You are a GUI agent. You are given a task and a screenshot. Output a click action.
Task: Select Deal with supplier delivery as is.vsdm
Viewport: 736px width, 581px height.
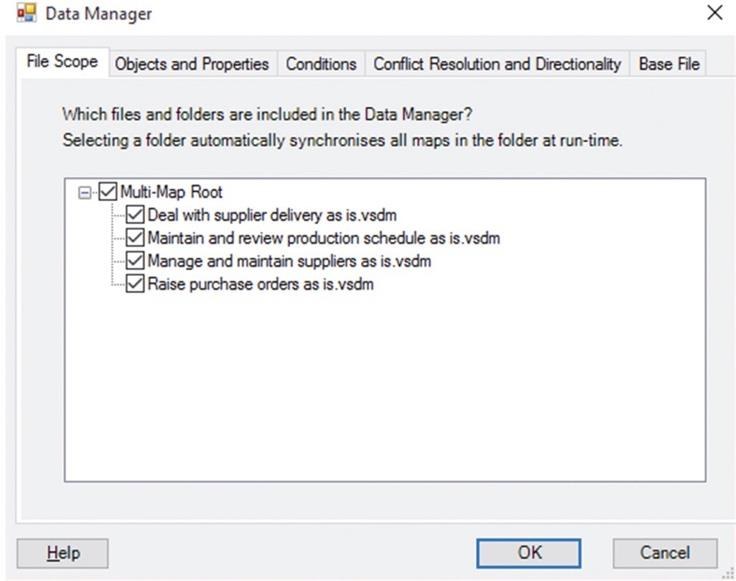tap(272, 215)
